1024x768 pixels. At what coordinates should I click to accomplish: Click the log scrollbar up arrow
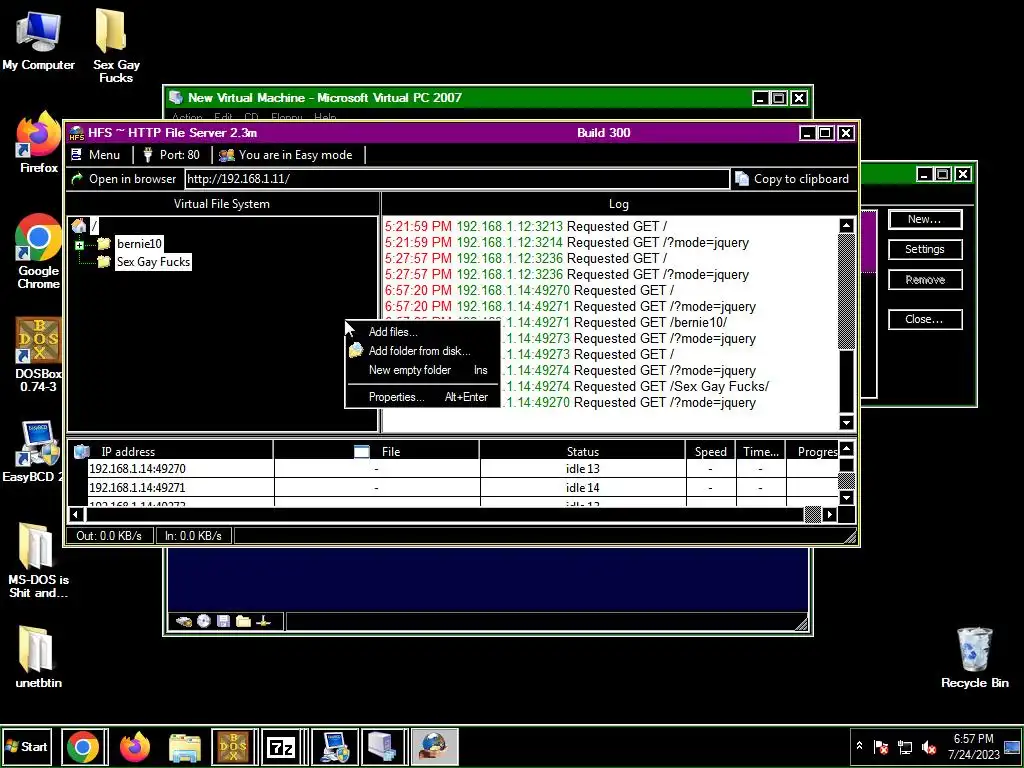pos(846,226)
